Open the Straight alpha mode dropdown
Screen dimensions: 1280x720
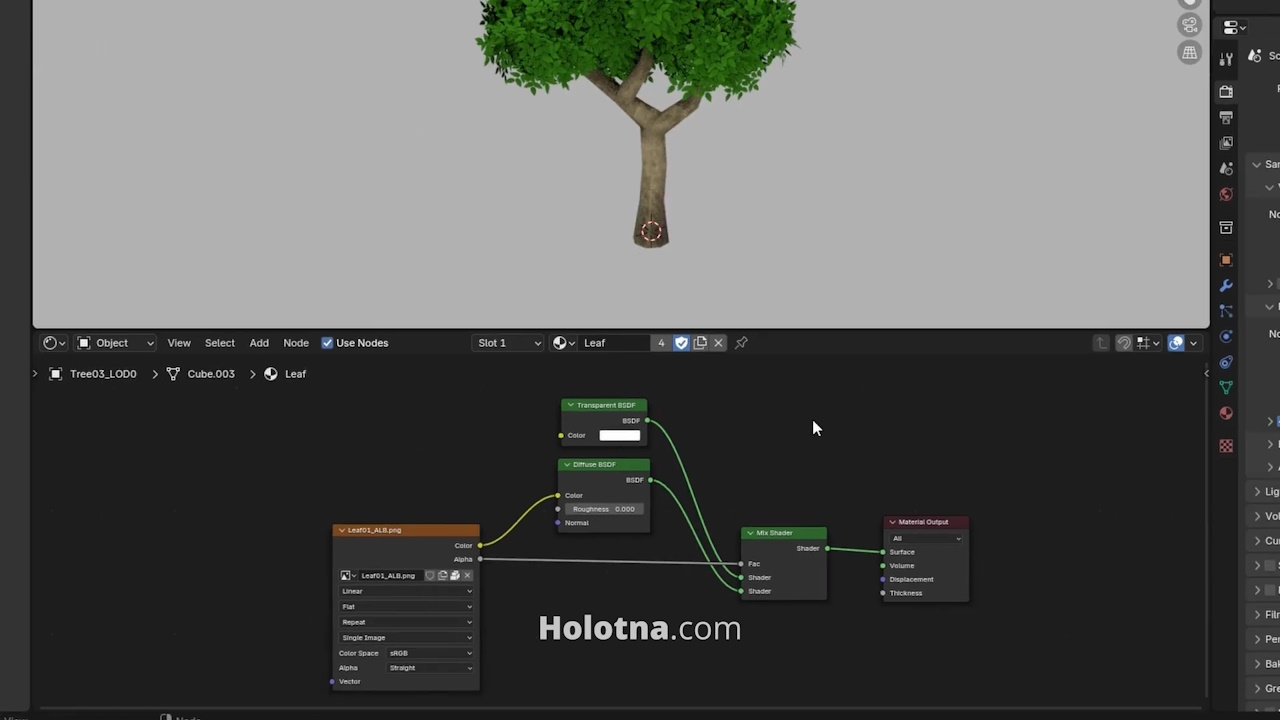click(x=430, y=668)
